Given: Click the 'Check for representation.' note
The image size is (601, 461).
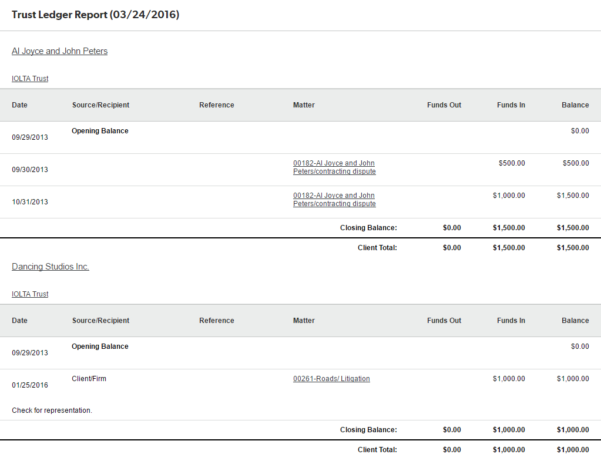Looking at the screenshot, I should (52, 410).
